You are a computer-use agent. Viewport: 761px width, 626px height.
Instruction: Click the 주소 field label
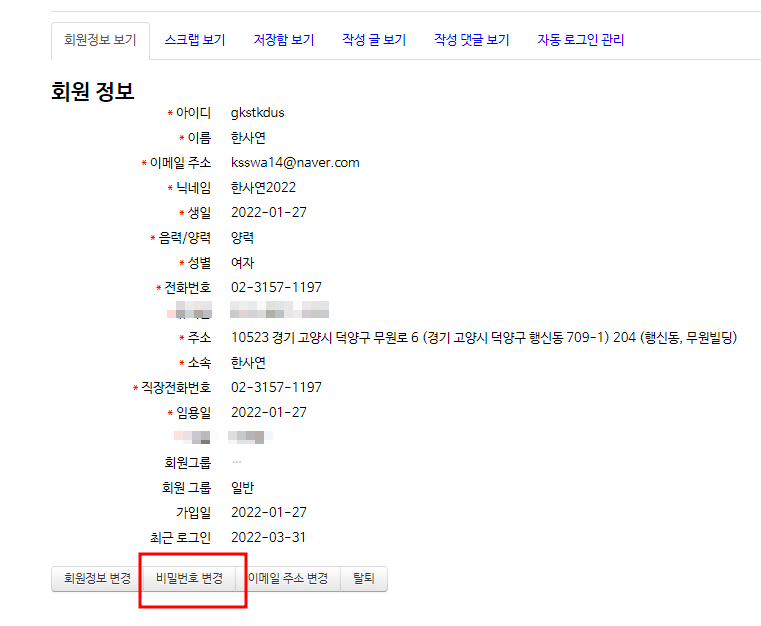point(199,338)
